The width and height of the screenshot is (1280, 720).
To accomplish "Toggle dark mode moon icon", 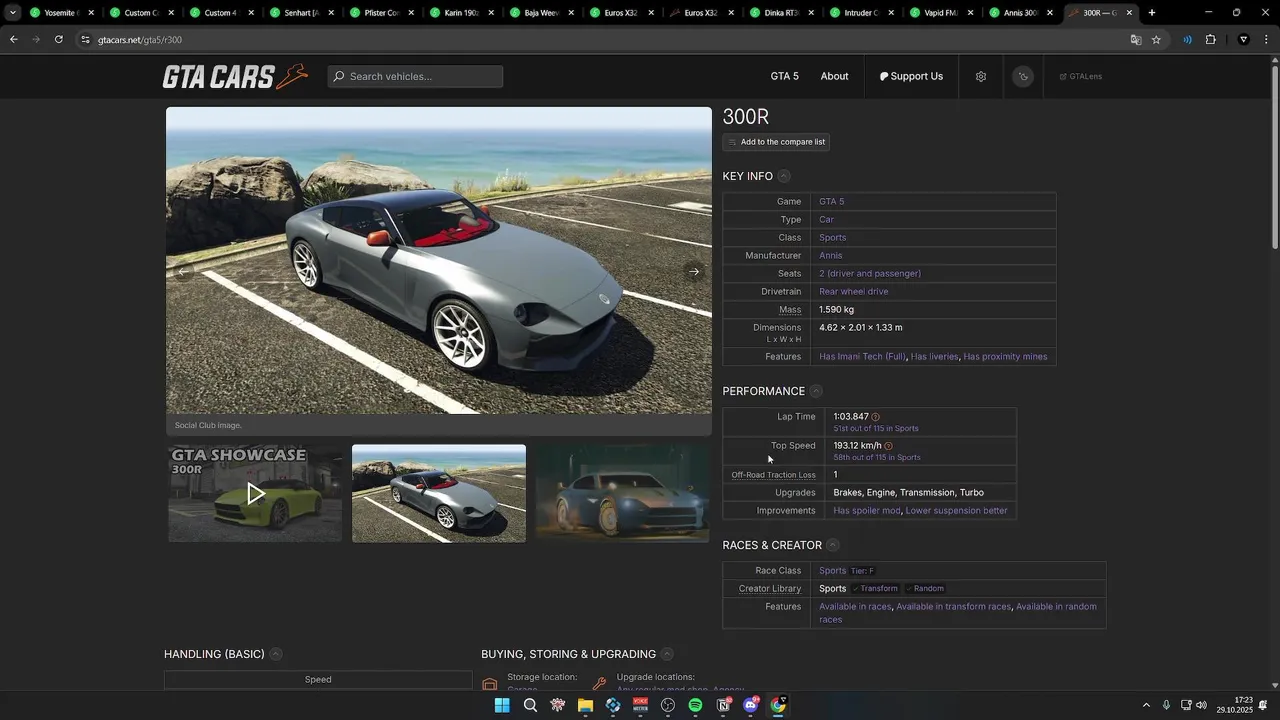I will [1022, 76].
